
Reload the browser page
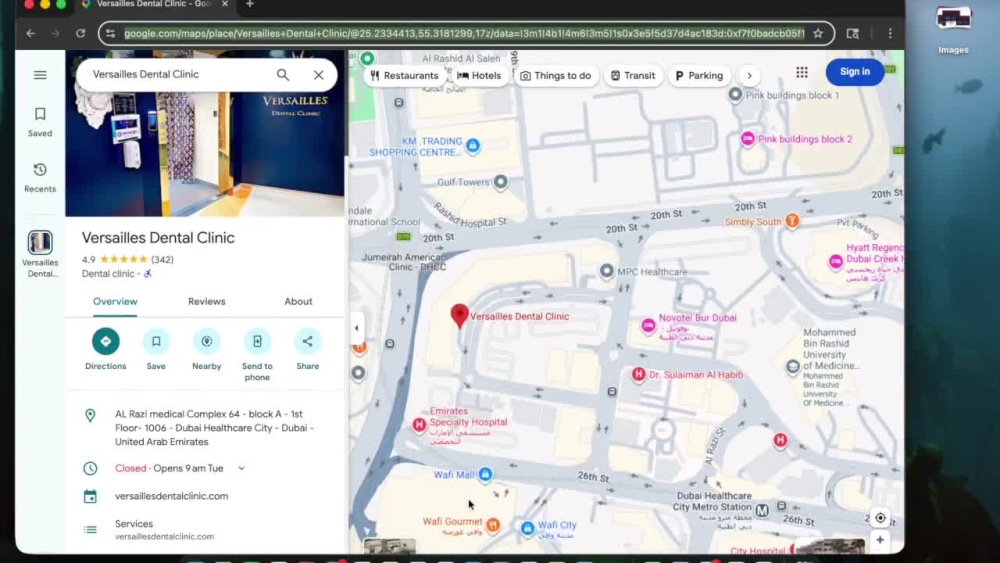pyautogui.click(x=80, y=34)
